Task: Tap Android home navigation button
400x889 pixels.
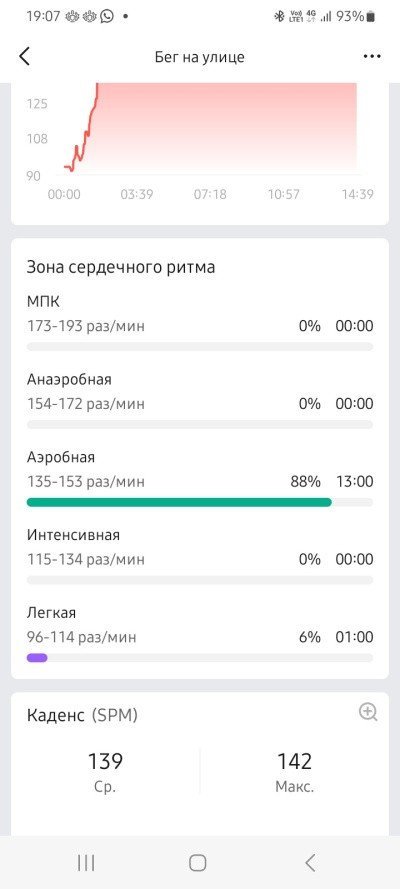Action: pos(197,863)
